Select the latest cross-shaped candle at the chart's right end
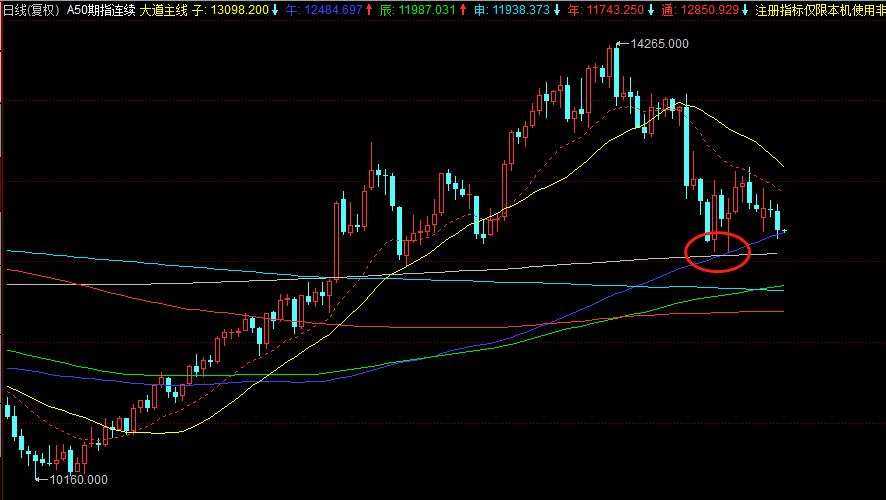This screenshot has height=500, width=886. tap(784, 231)
